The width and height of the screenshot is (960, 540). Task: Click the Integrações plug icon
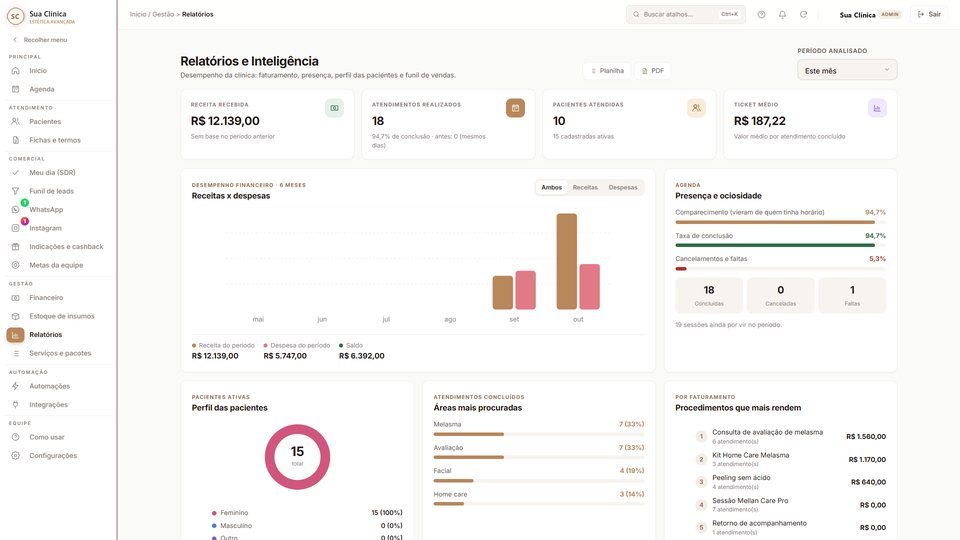pos(15,405)
